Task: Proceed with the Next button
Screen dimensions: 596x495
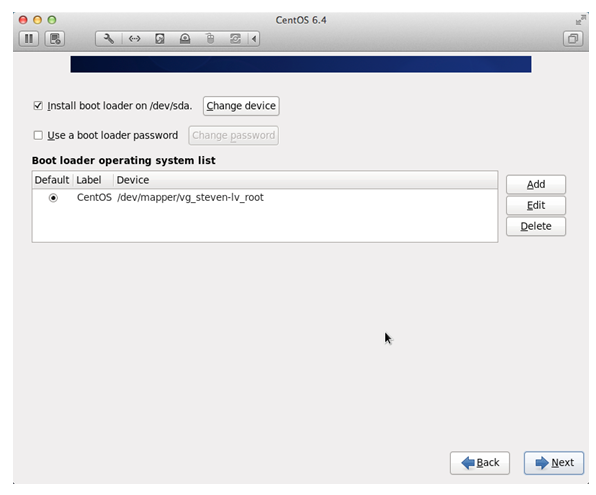Action: 554,463
